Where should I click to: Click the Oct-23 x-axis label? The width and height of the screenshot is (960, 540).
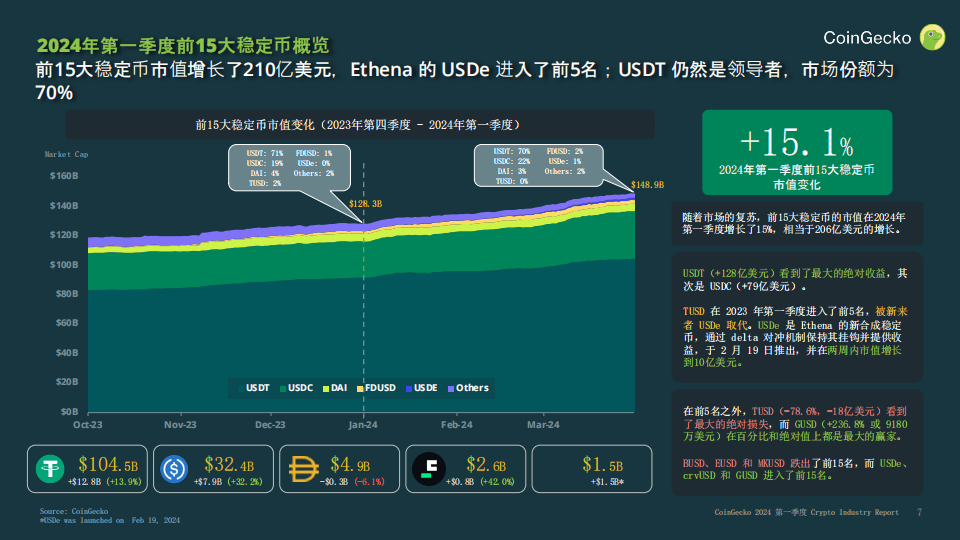[88, 425]
